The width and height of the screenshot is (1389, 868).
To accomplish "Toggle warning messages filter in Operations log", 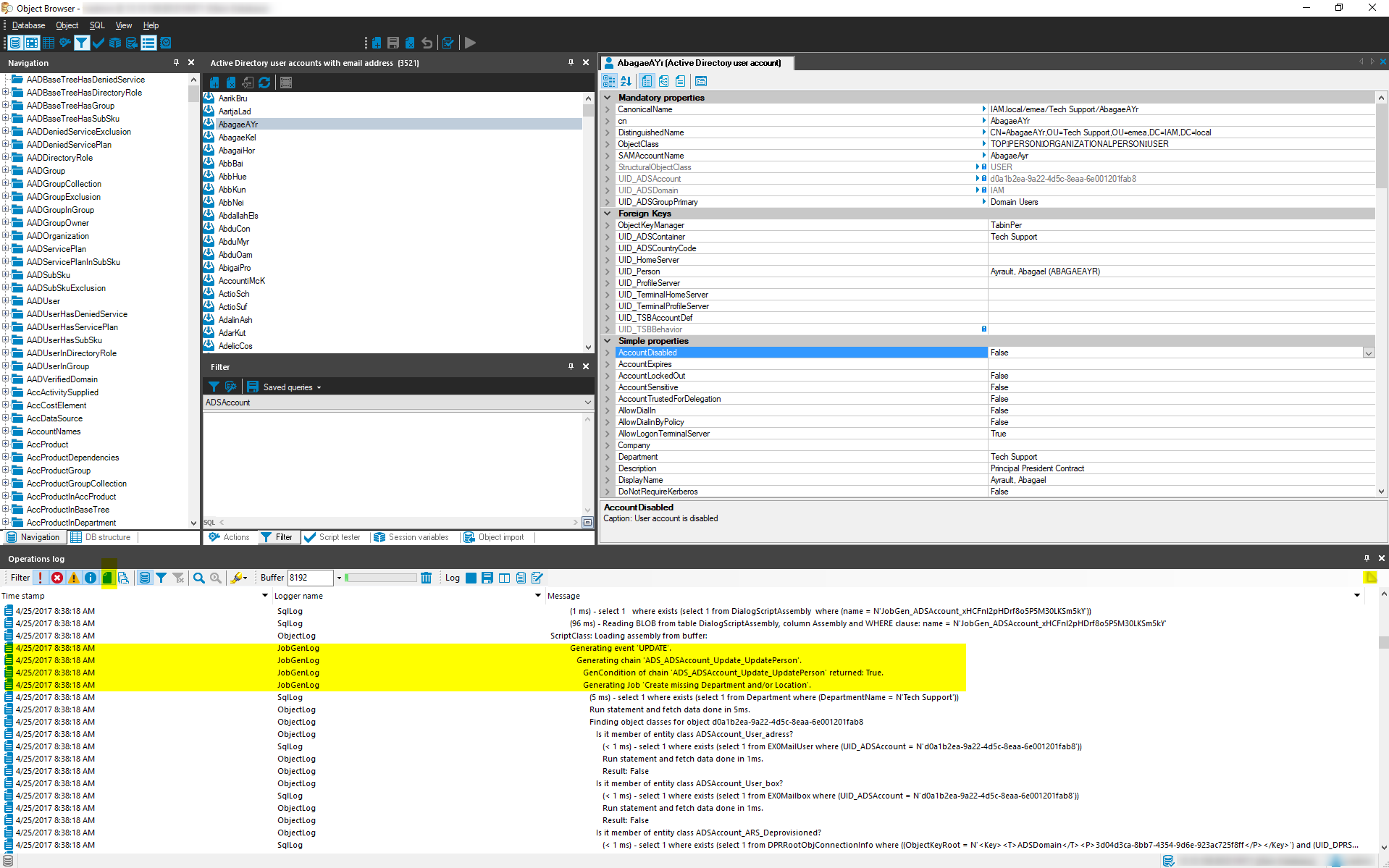I will [x=74, y=578].
